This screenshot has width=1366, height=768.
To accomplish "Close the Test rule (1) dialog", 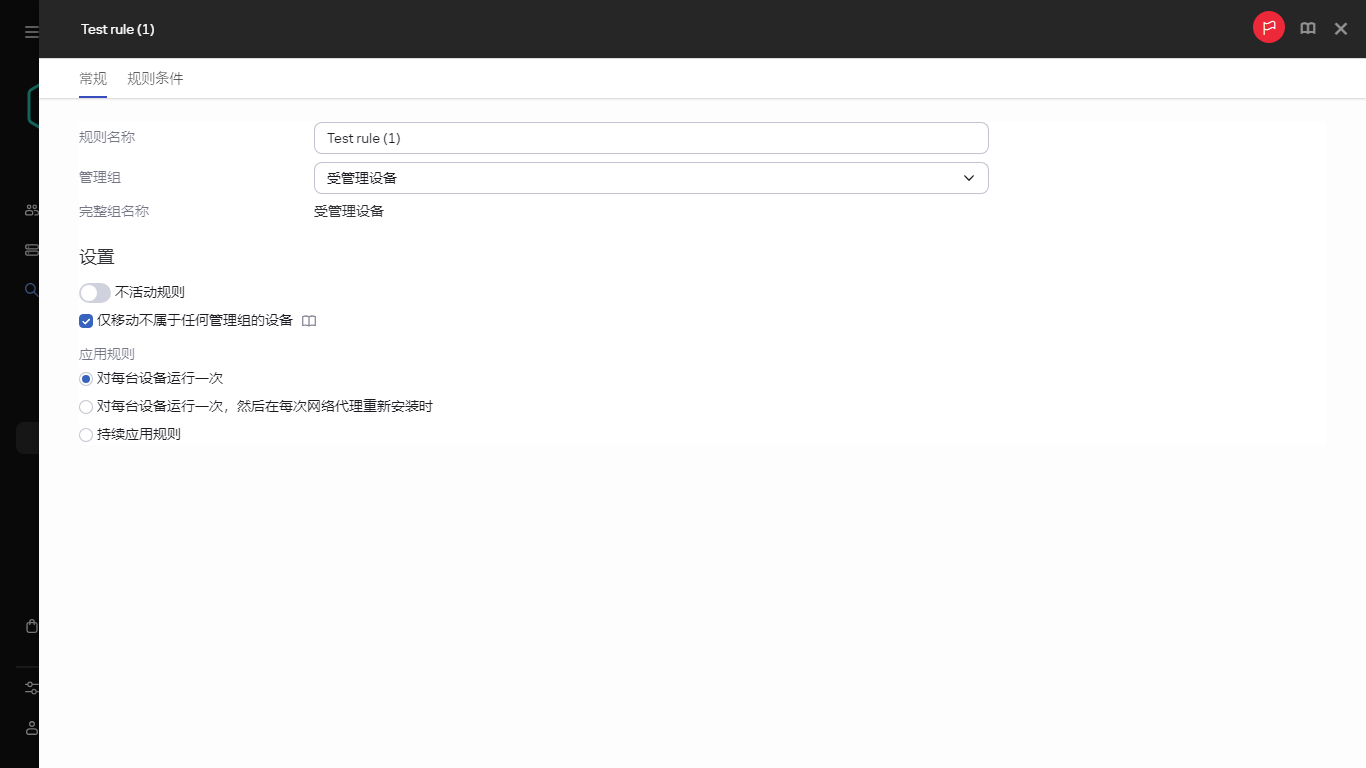I will click(x=1340, y=28).
